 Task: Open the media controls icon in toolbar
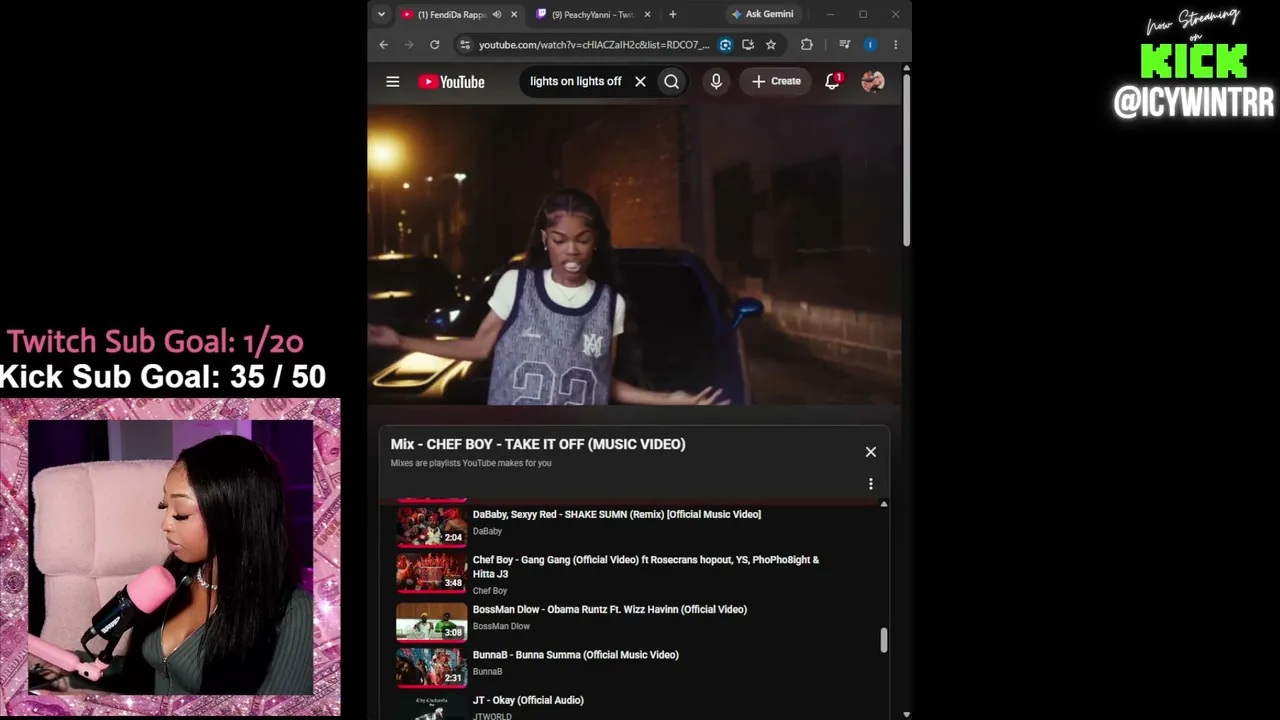pyautogui.click(x=845, y=45)
